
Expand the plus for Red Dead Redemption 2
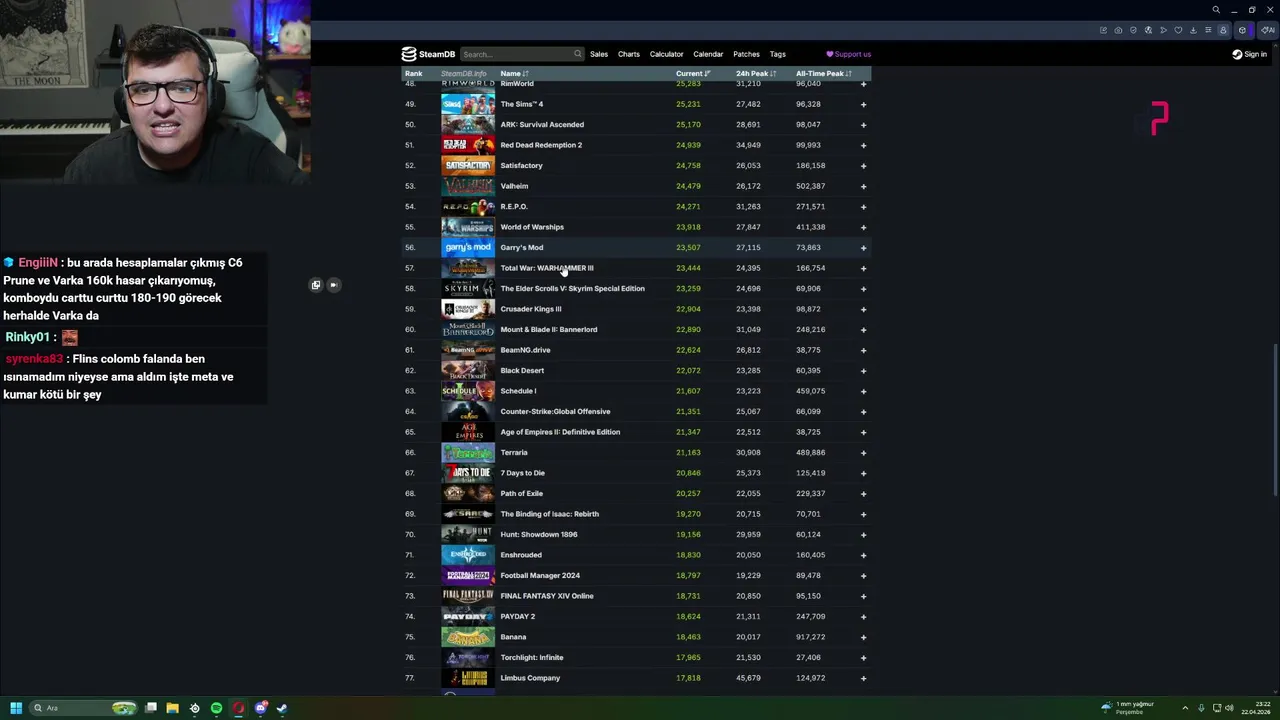tap(863, 145)
